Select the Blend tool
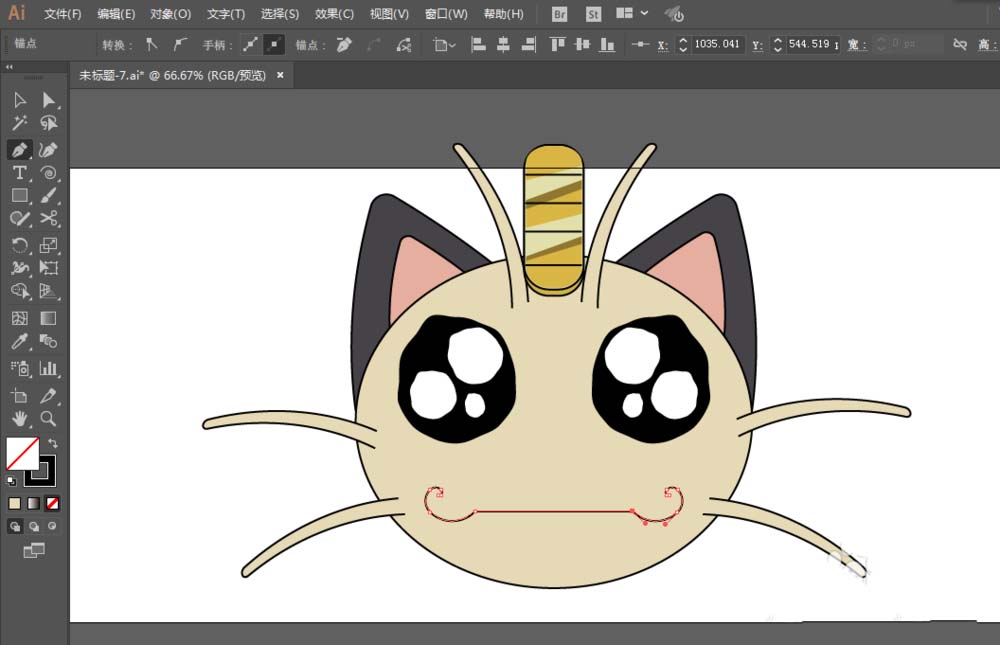Viewport: 1000px width, 645px height. coord(48,341)
